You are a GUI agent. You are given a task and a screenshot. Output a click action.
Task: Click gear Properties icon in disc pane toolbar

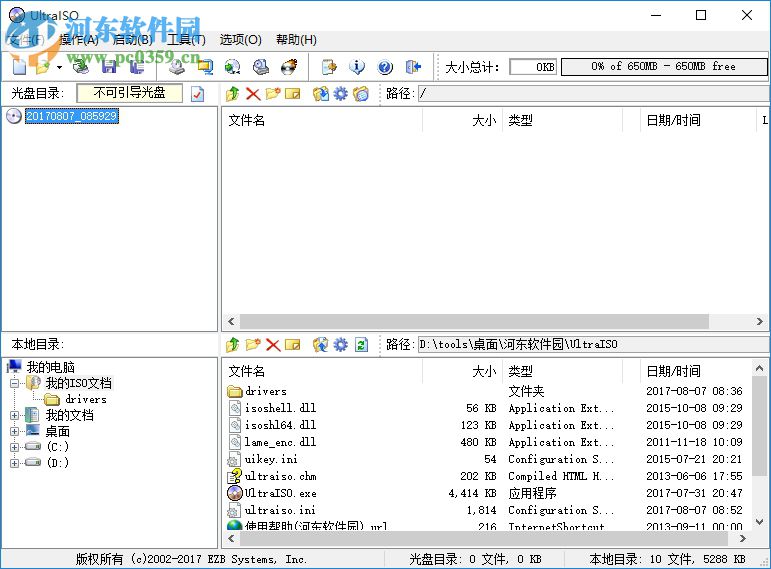[x=340, y=93]
